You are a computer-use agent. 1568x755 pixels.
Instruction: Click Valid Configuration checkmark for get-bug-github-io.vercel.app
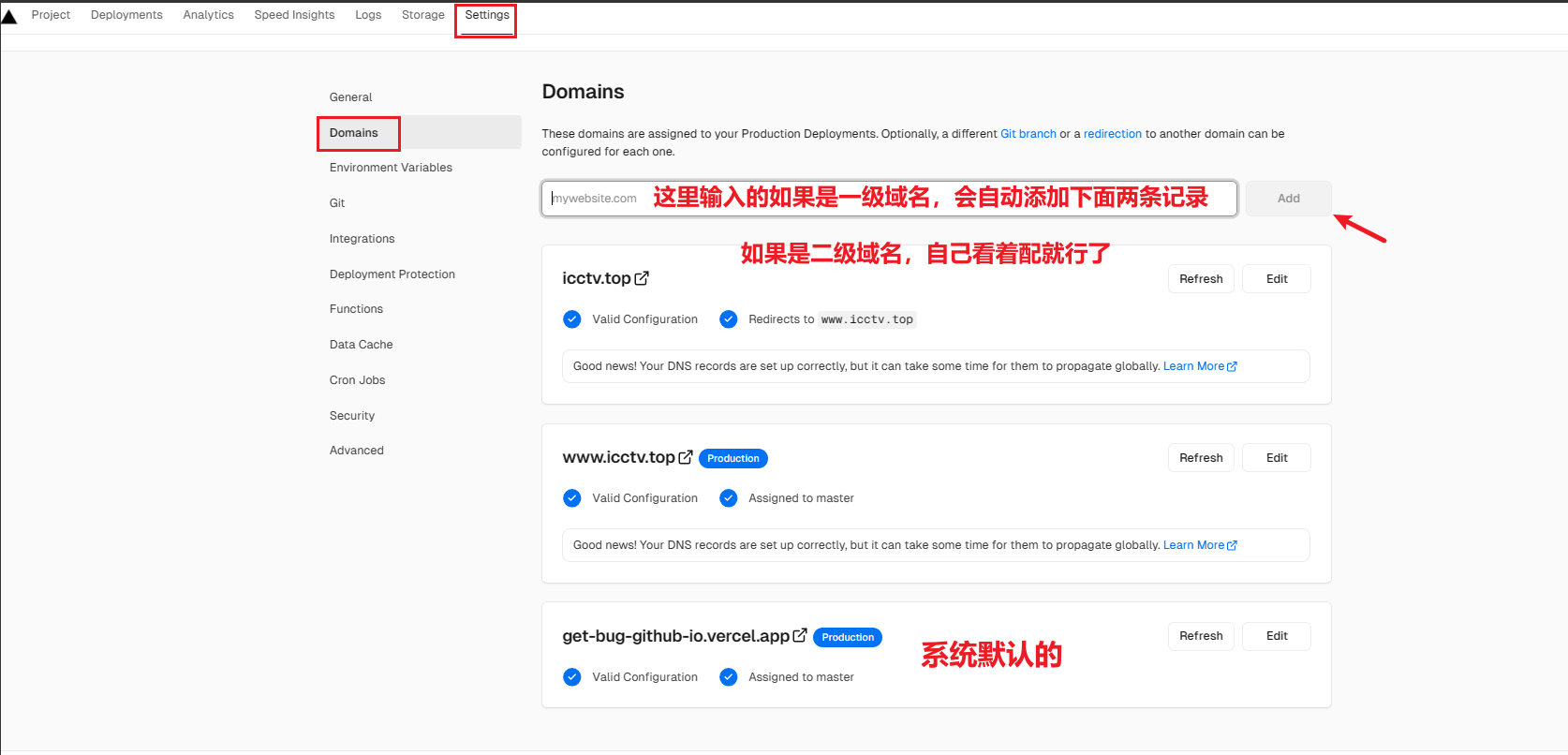tap(572, 677)
